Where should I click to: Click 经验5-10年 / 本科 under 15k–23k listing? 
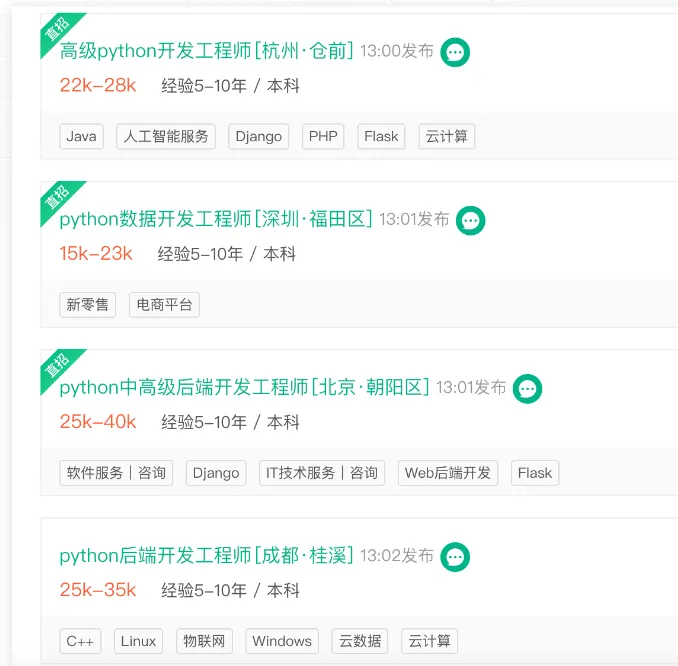click(227, 254)
